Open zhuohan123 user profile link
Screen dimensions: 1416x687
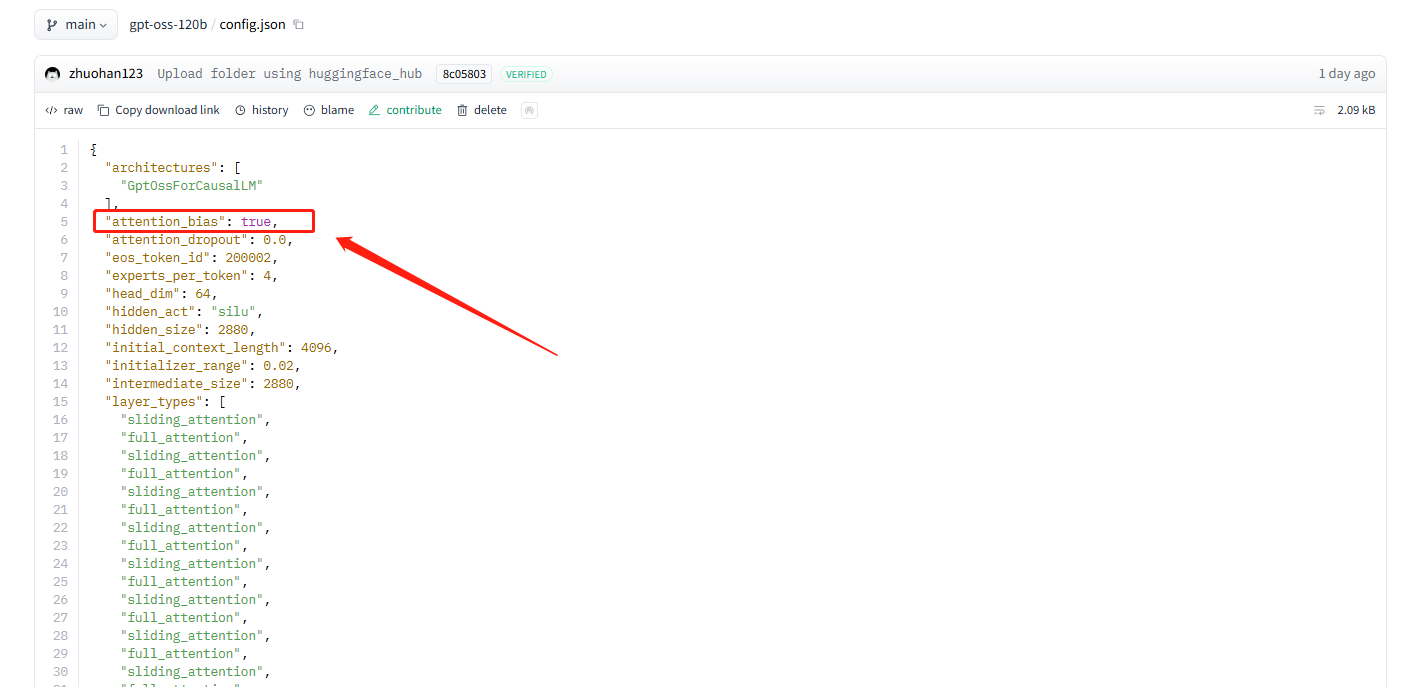(x=106, y=74)
